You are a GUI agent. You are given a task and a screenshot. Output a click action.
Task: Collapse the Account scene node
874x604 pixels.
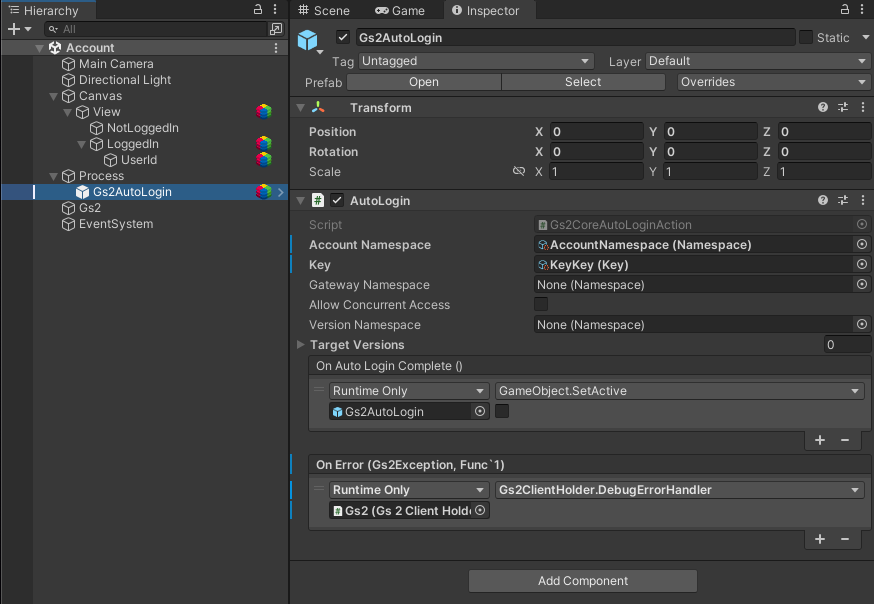click(39, 48)
